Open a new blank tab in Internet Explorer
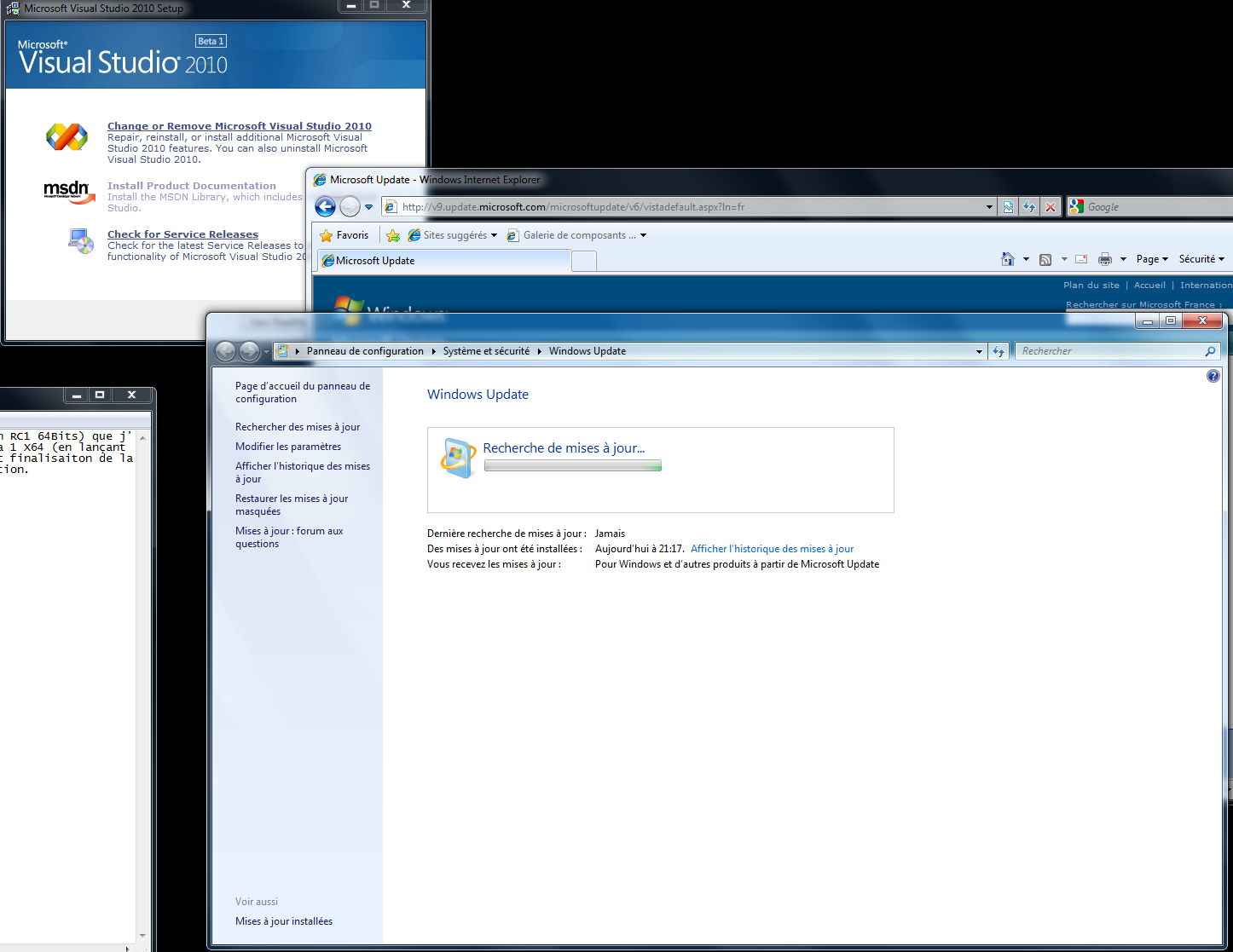1233x952 pixels. coord(584,262)
